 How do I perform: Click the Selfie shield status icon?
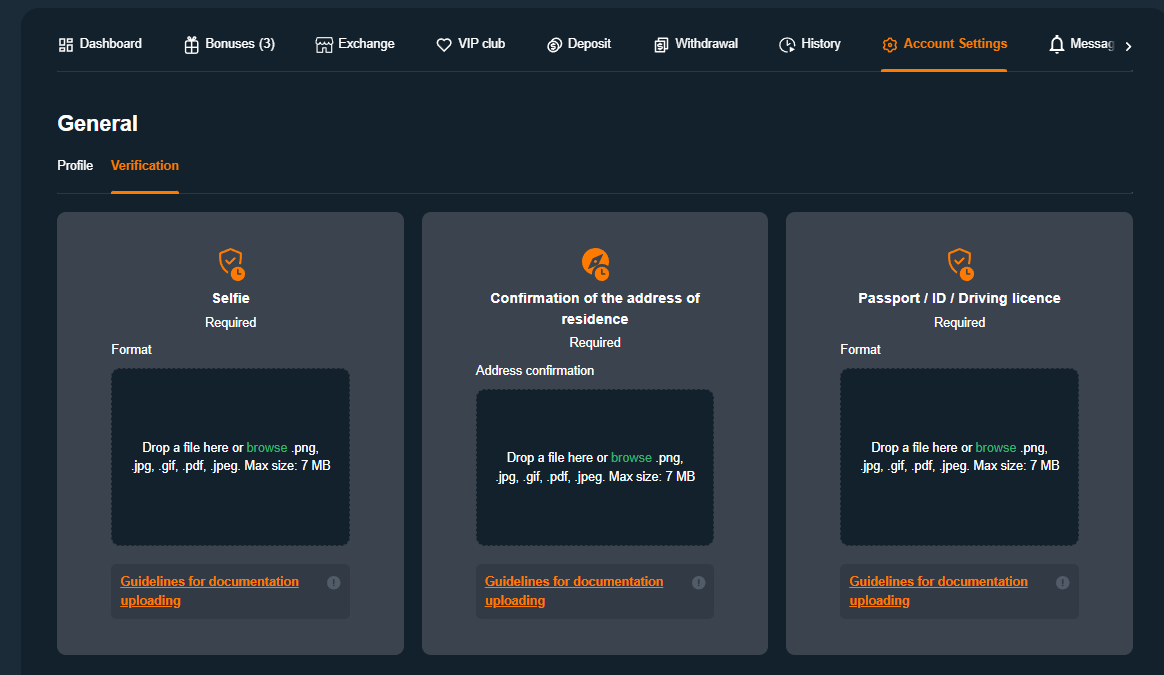point(231,264)
